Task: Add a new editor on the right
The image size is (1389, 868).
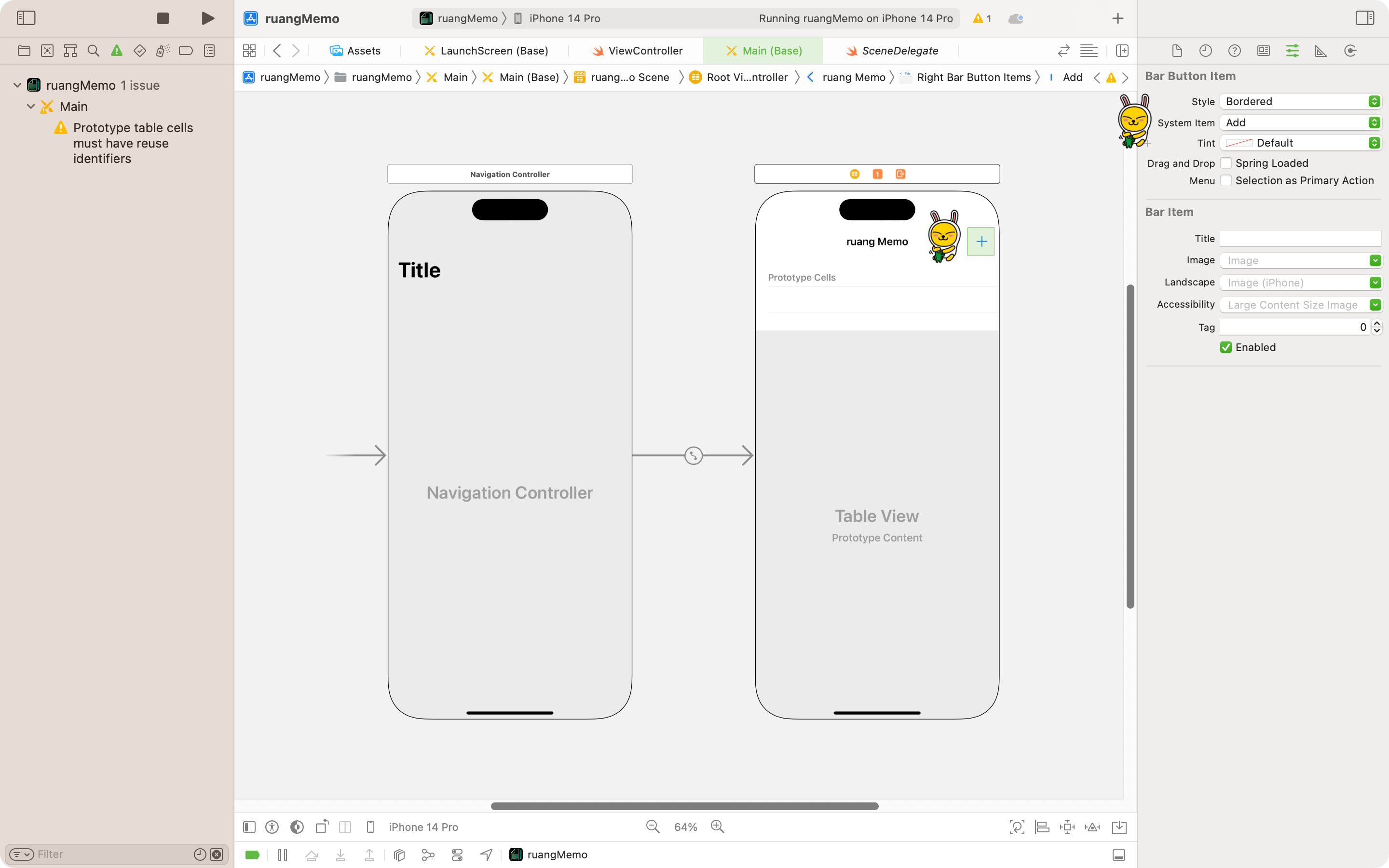Action: point(1122,51)
